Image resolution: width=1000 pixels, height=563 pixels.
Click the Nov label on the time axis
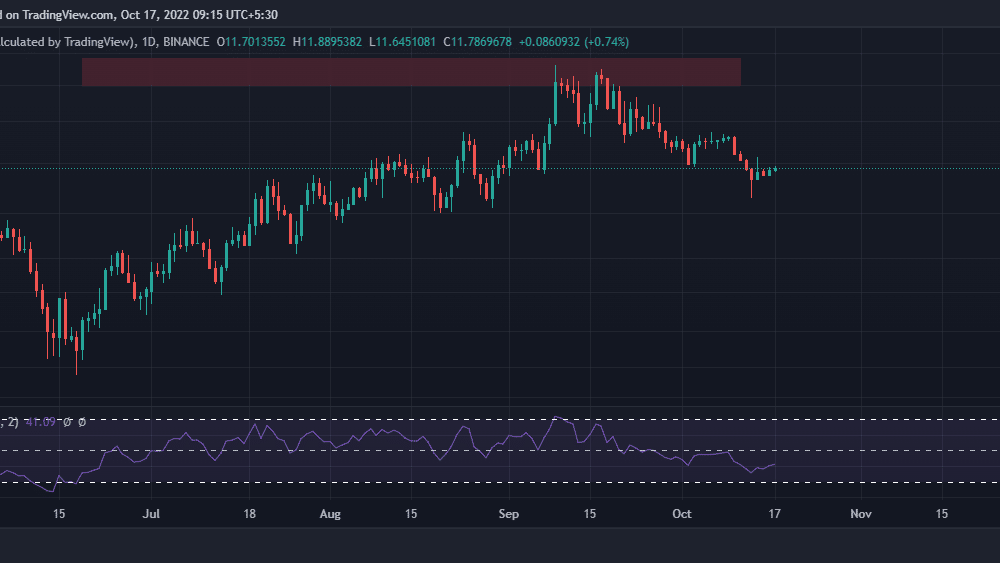pos(861,514)
